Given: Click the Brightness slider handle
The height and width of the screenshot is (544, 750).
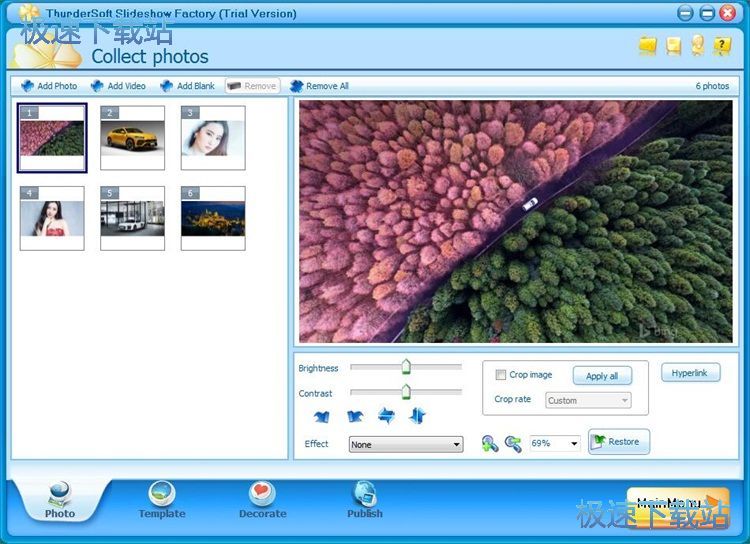Looking at the screenshot, I should [x=406, y=367].
